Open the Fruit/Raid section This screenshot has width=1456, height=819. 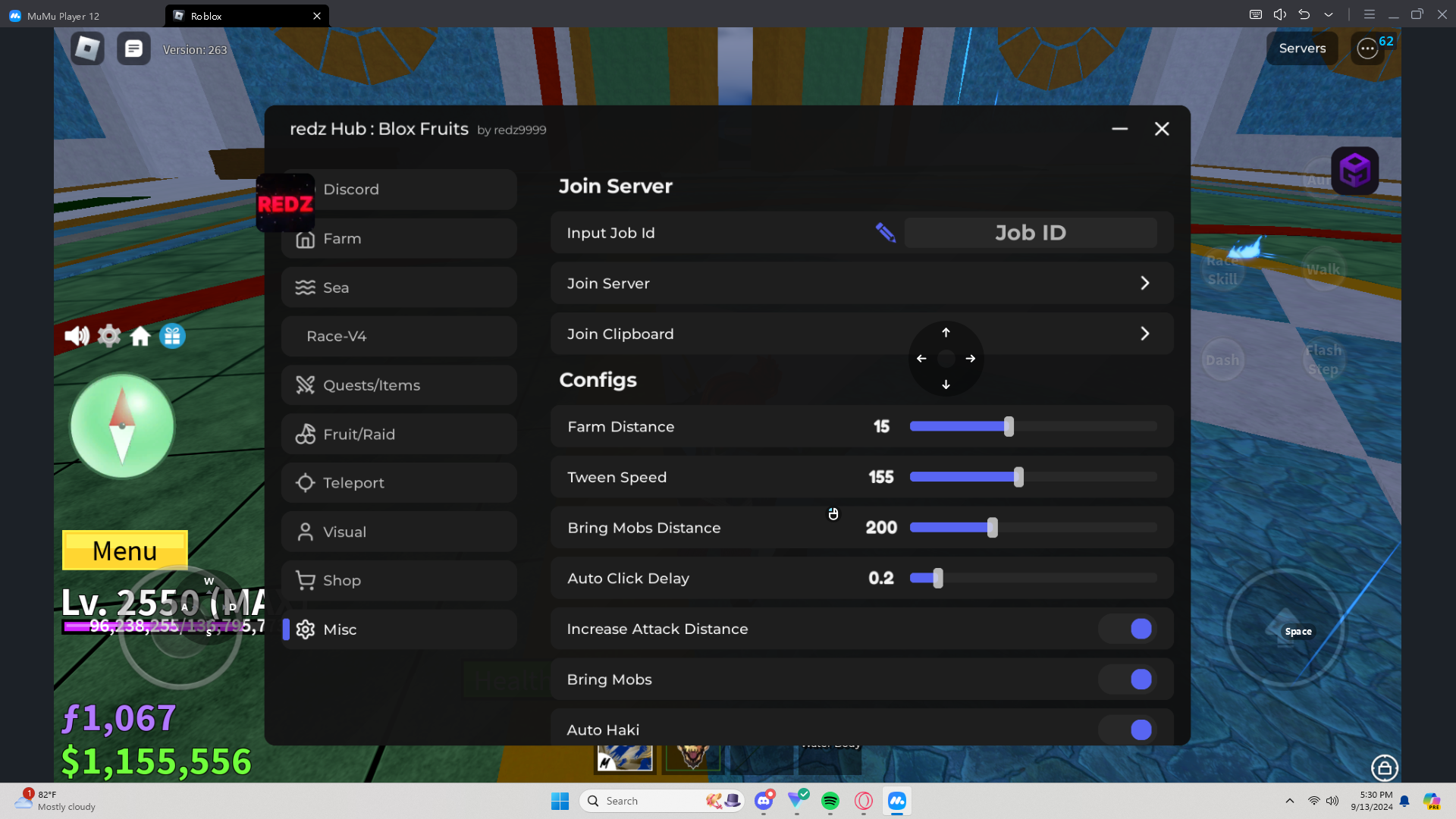pyautogui.click(x=400, y=435)
